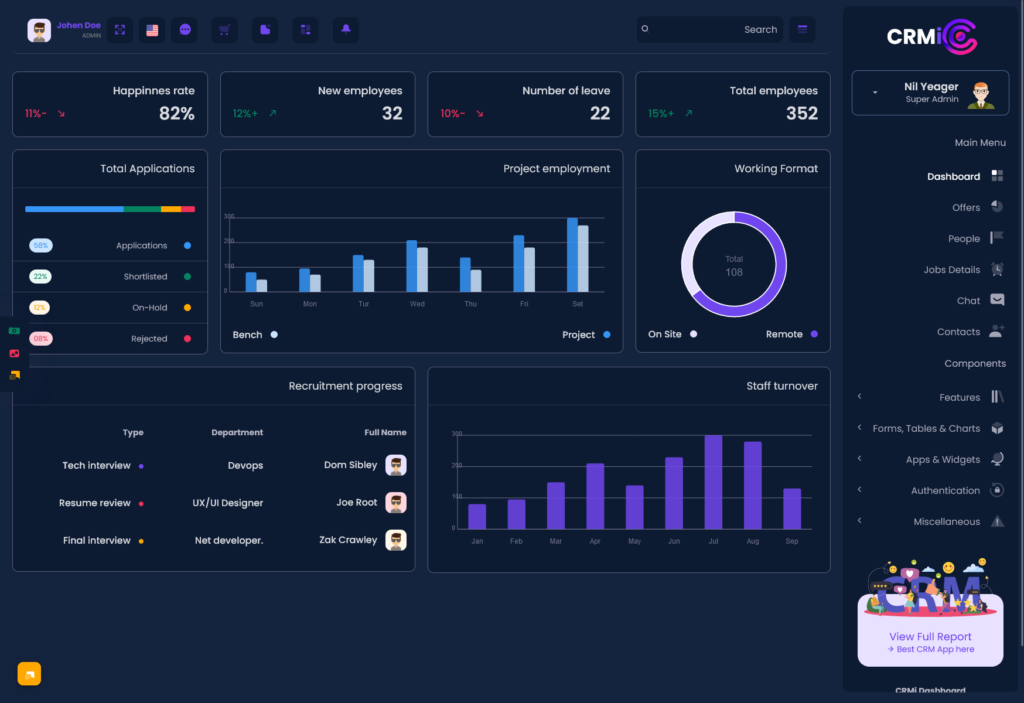The image size is (1024, 703).
Task: Click the 58% Applications badge
Action: point(40,246)
